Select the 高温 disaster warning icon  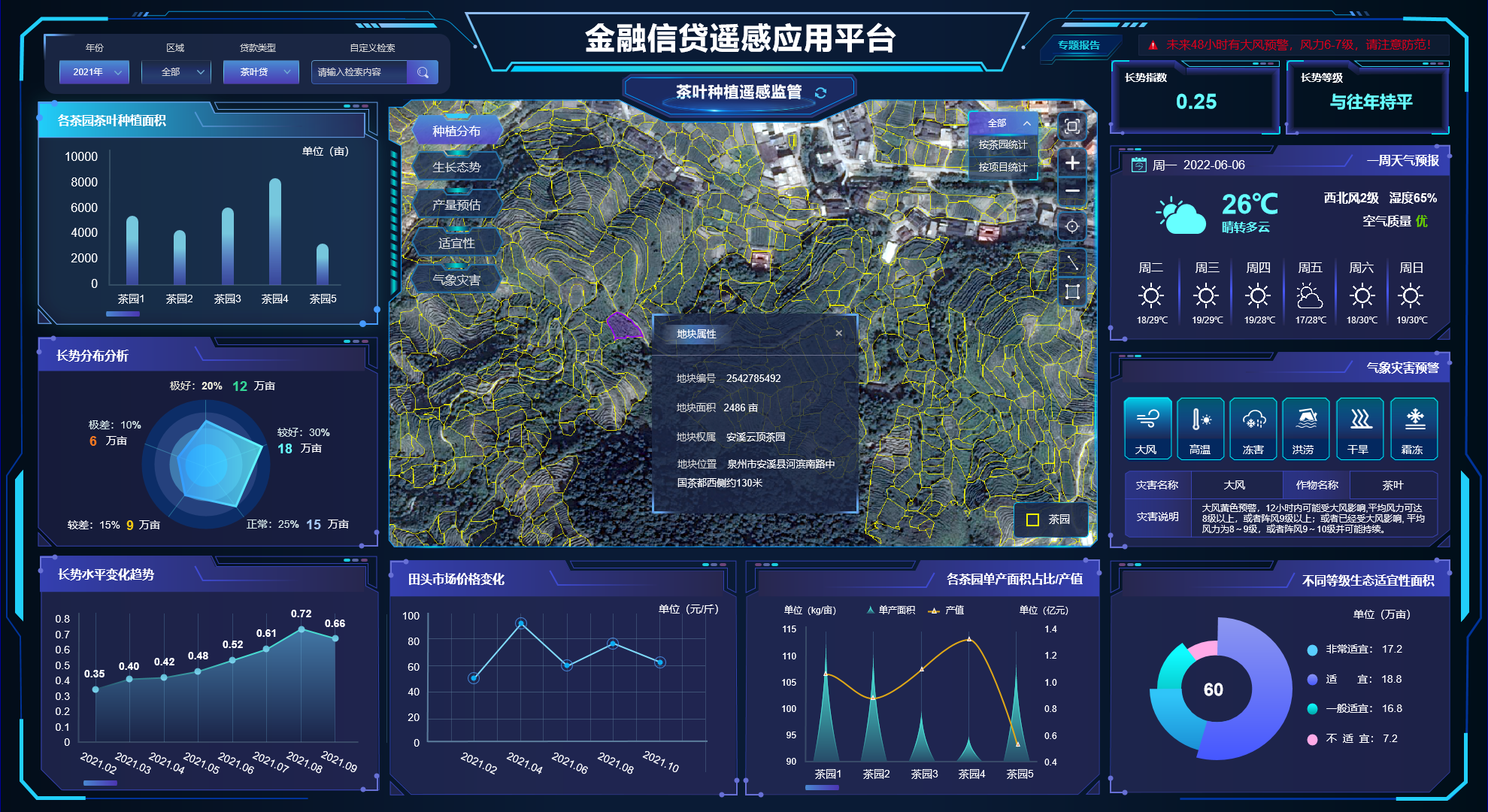click(x=1200, y=429)
